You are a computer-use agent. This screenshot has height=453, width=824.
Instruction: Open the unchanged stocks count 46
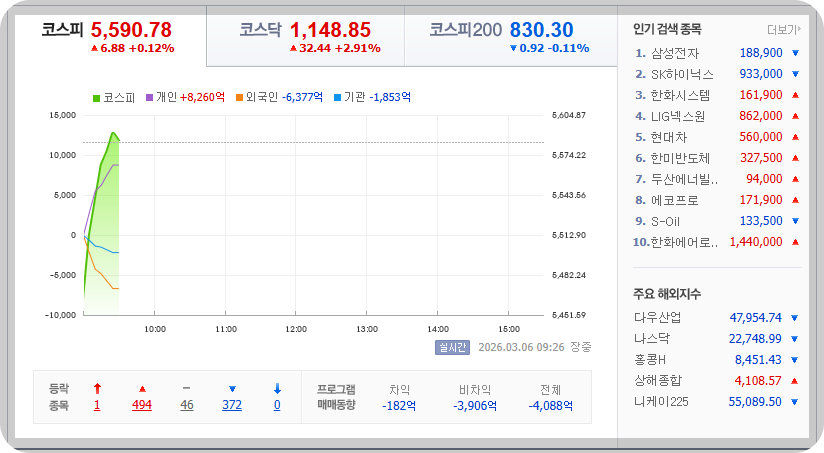coord(187,405)
